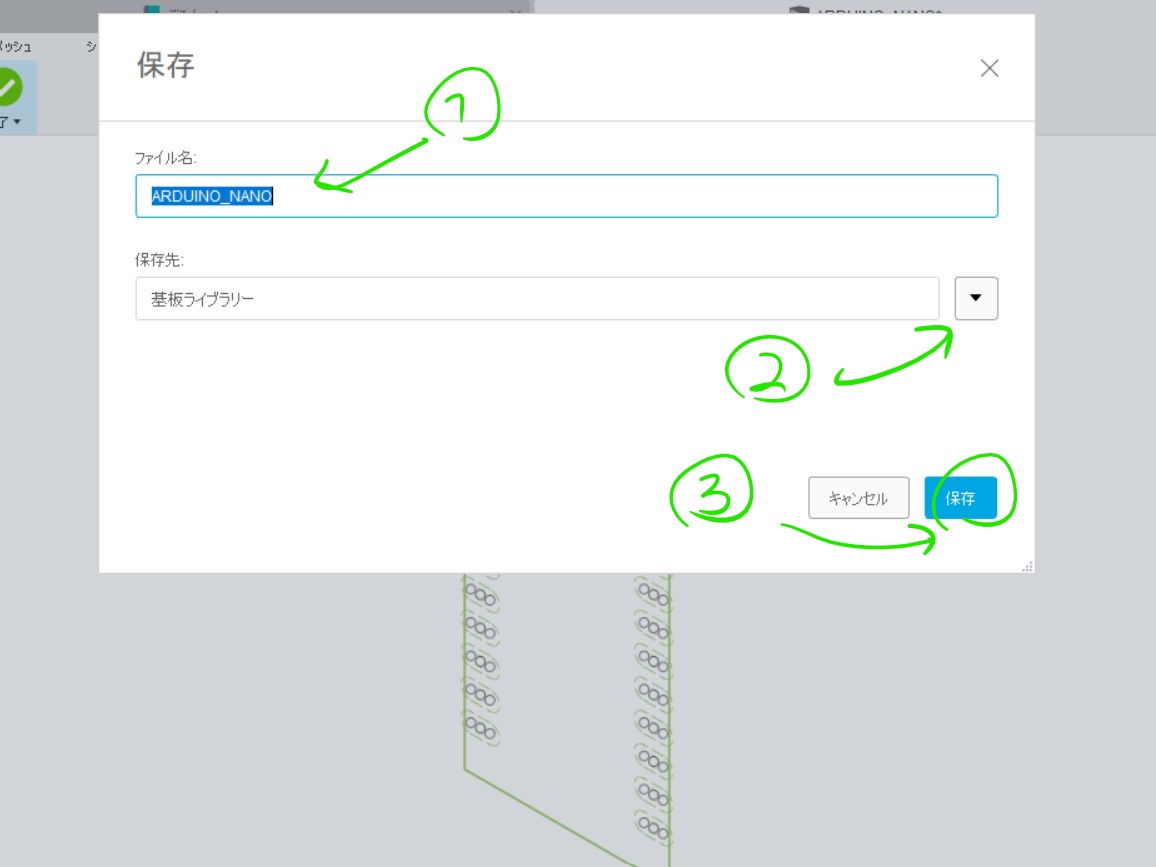Click the X icon to close the save dialog

[x=989, y=68]
